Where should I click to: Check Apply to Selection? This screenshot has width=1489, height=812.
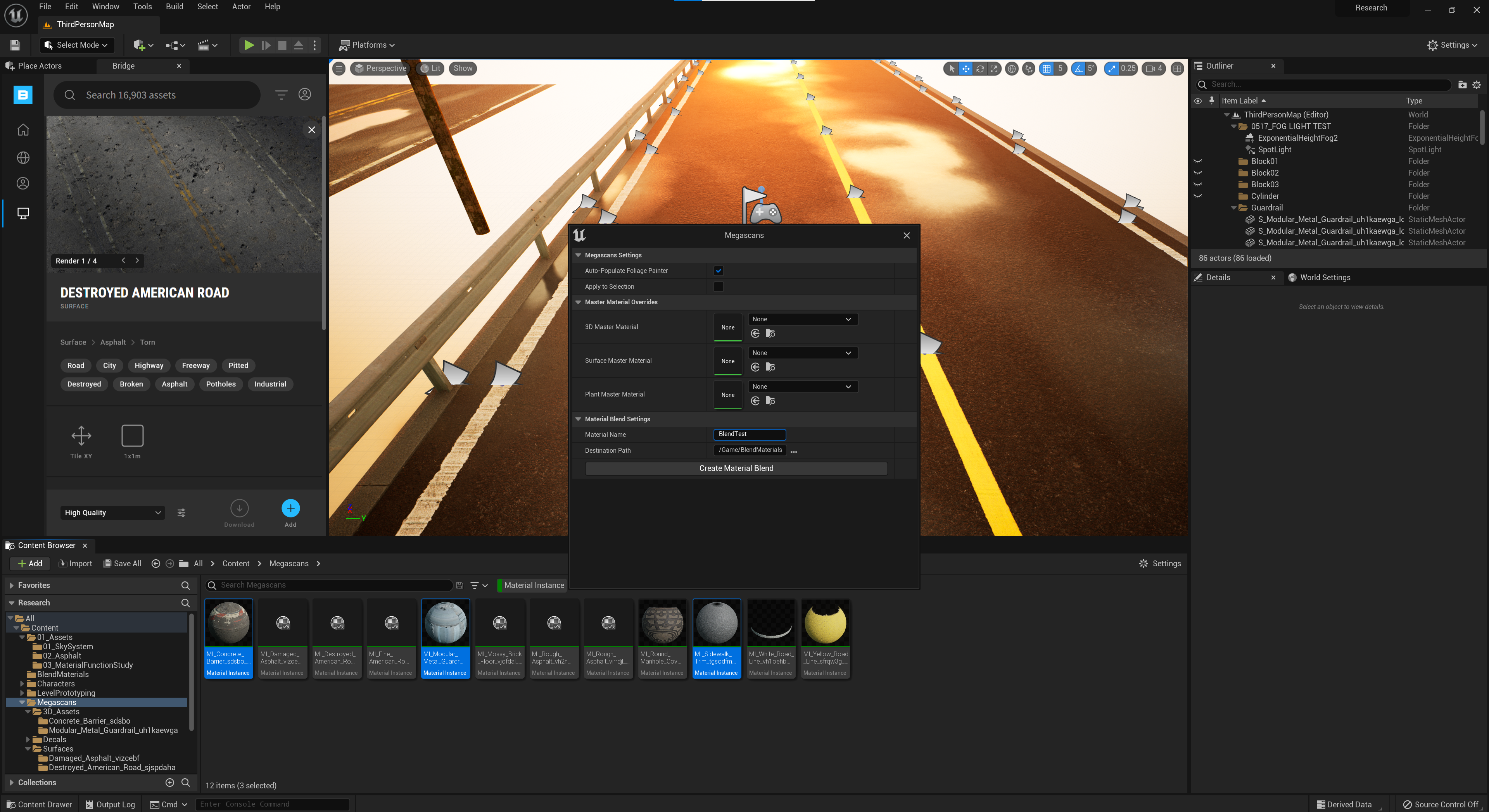coord(719,287)
